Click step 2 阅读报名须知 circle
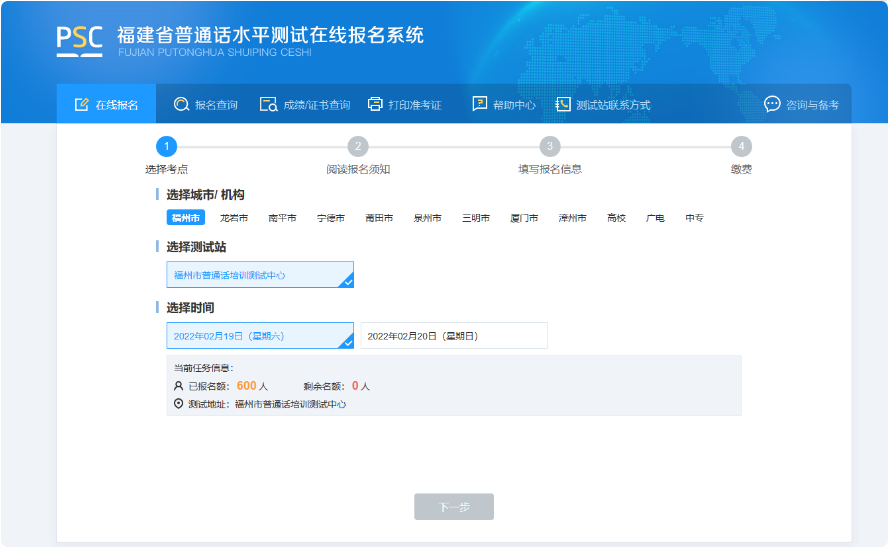 (x=358, y=147)
